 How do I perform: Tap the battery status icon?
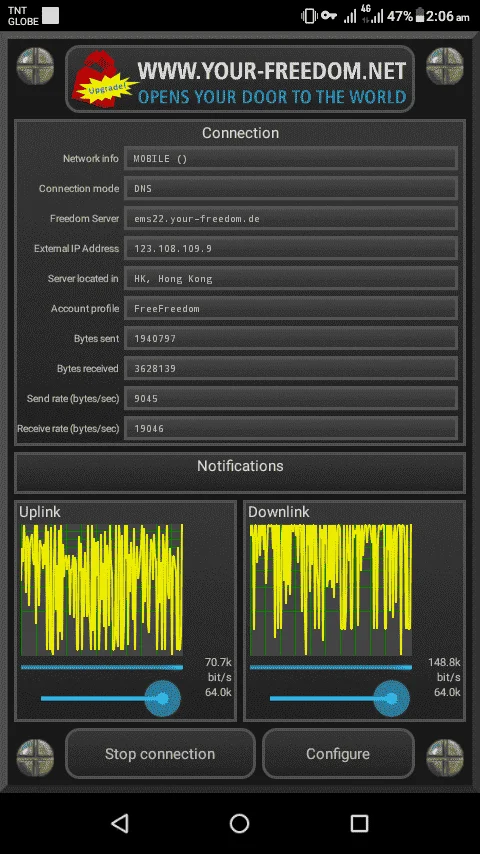pos(420,16)
